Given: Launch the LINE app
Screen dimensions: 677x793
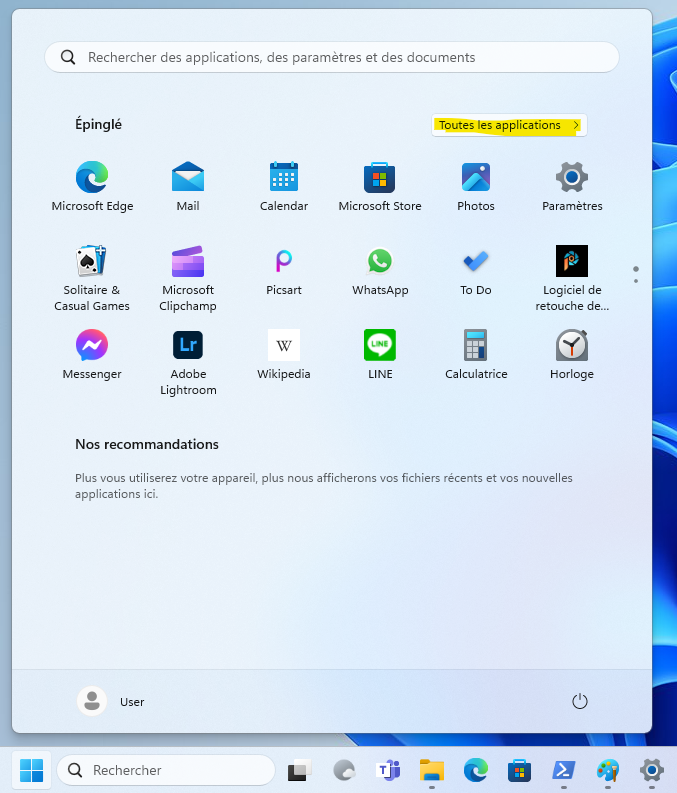Looking at the screenshot, I should tap(380, 355).
